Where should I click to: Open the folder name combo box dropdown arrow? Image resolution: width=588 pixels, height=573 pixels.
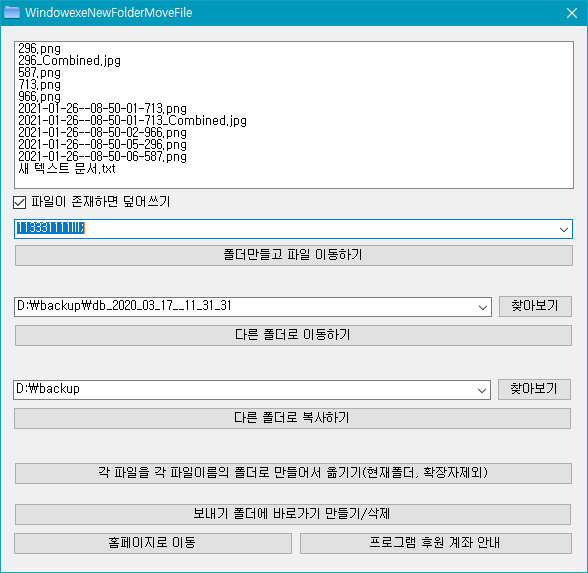(564, 230)
